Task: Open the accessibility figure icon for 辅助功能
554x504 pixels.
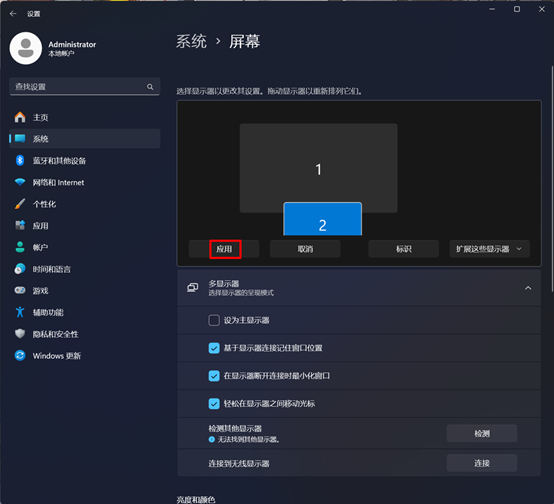Action: click(x=20, y=312)
